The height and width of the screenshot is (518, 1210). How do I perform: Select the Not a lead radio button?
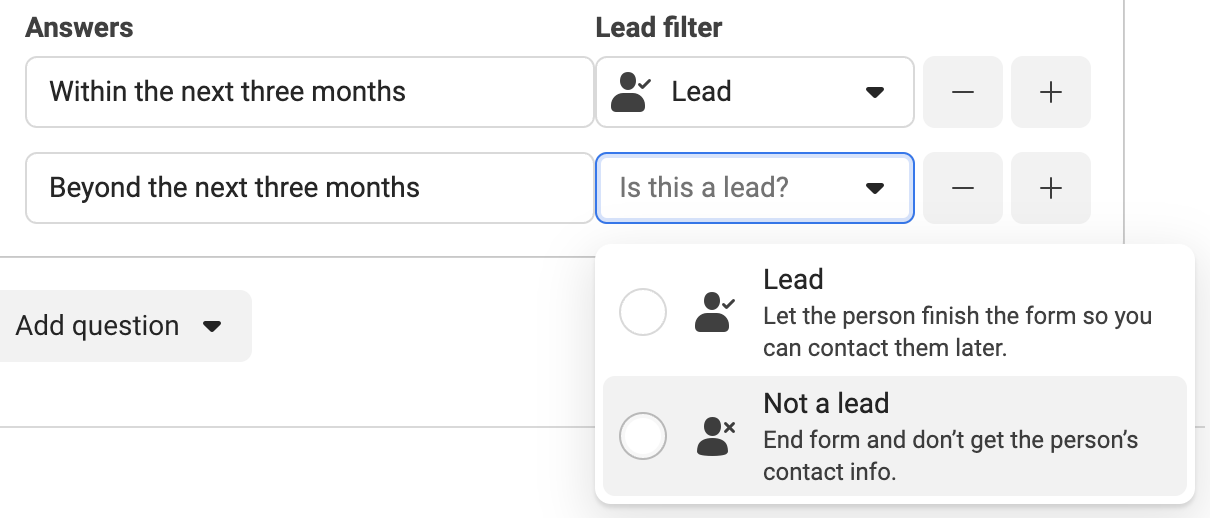643,436
